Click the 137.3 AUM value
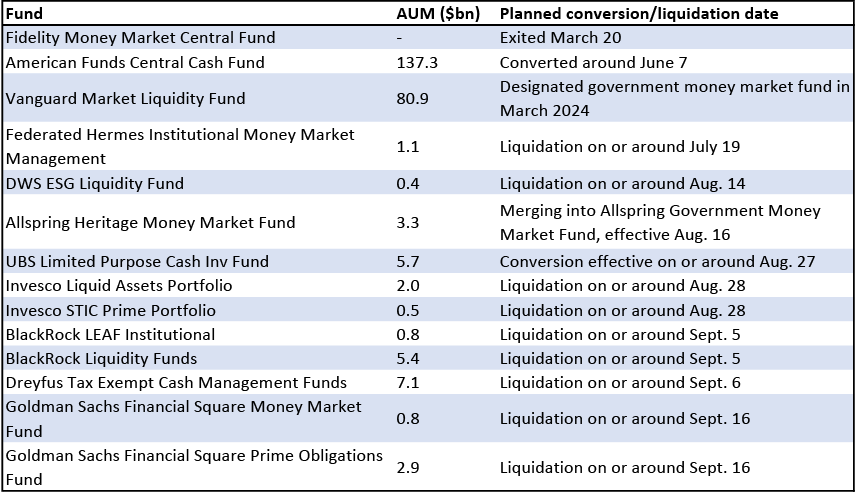Screen dimensions: 856x493 click(416, 62)
